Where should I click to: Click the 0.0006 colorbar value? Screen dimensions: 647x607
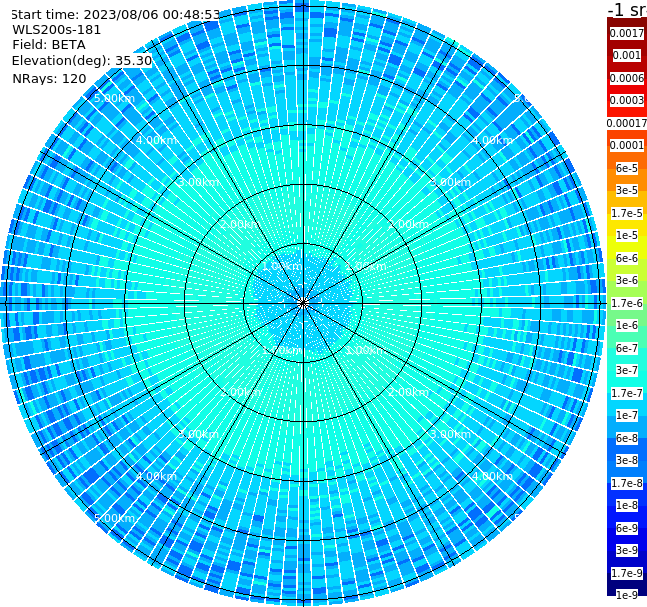tap(627, 78)
